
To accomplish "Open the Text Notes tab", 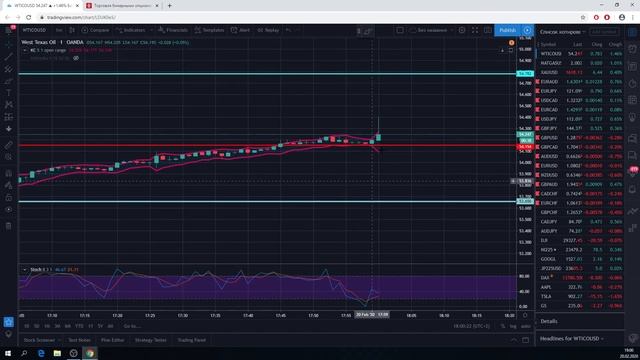I will click(79, 340).
